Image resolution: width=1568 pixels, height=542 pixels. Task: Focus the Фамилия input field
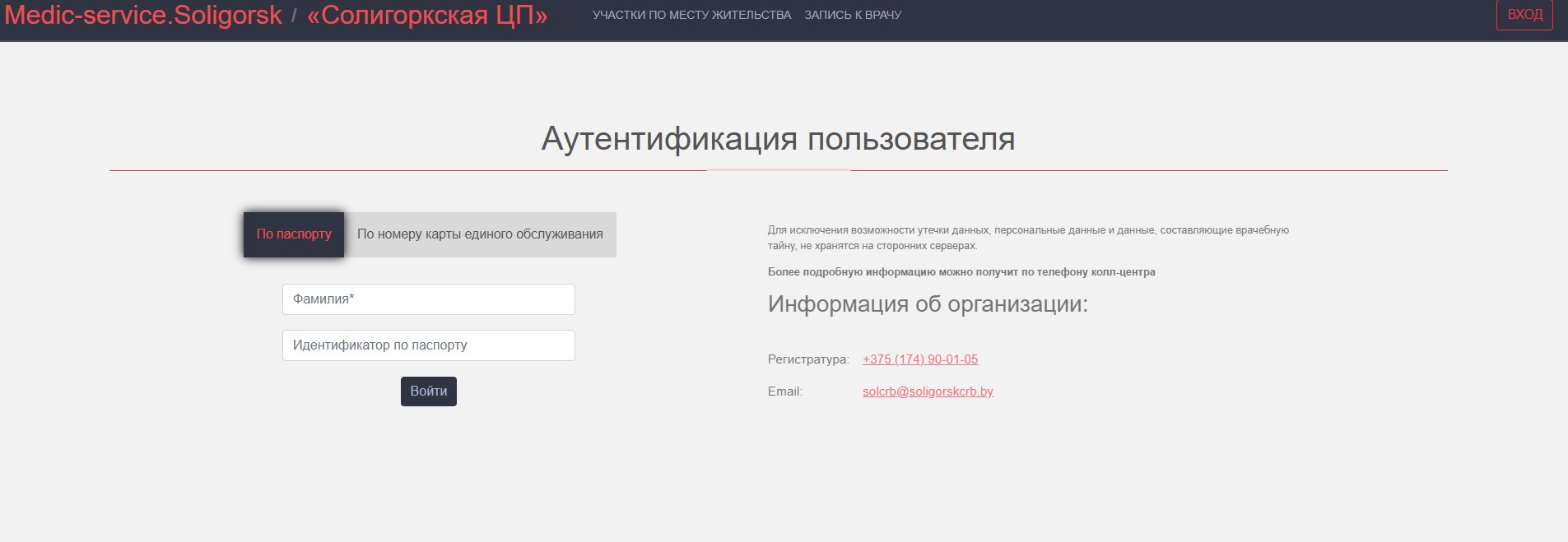(x=429, y=299)
